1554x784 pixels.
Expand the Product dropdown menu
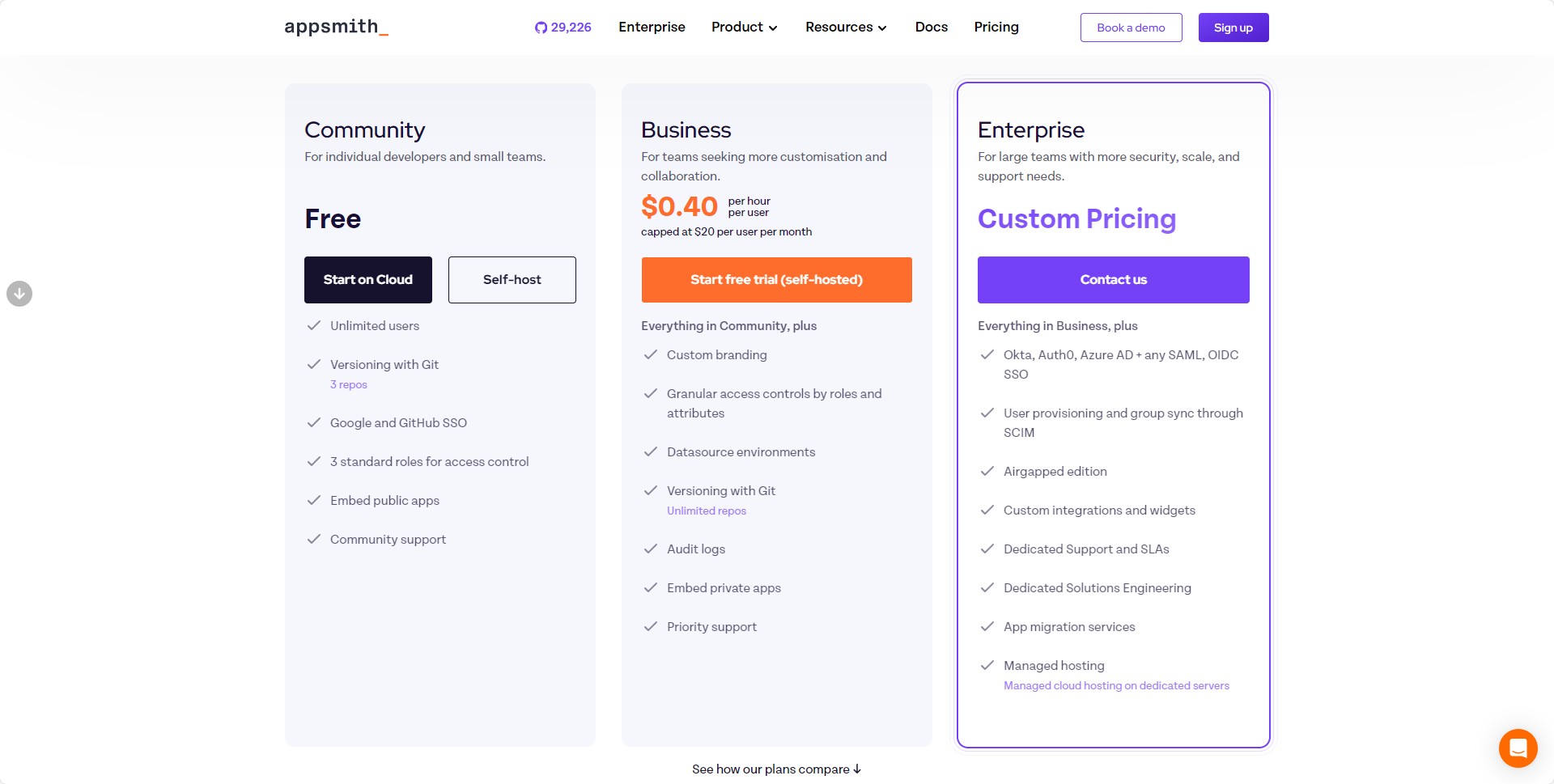(x=744, y=28)
